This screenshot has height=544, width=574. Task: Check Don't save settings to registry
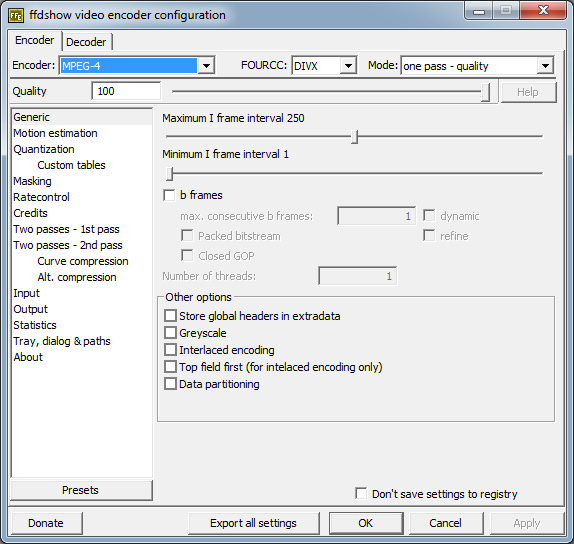pos(361,493)
